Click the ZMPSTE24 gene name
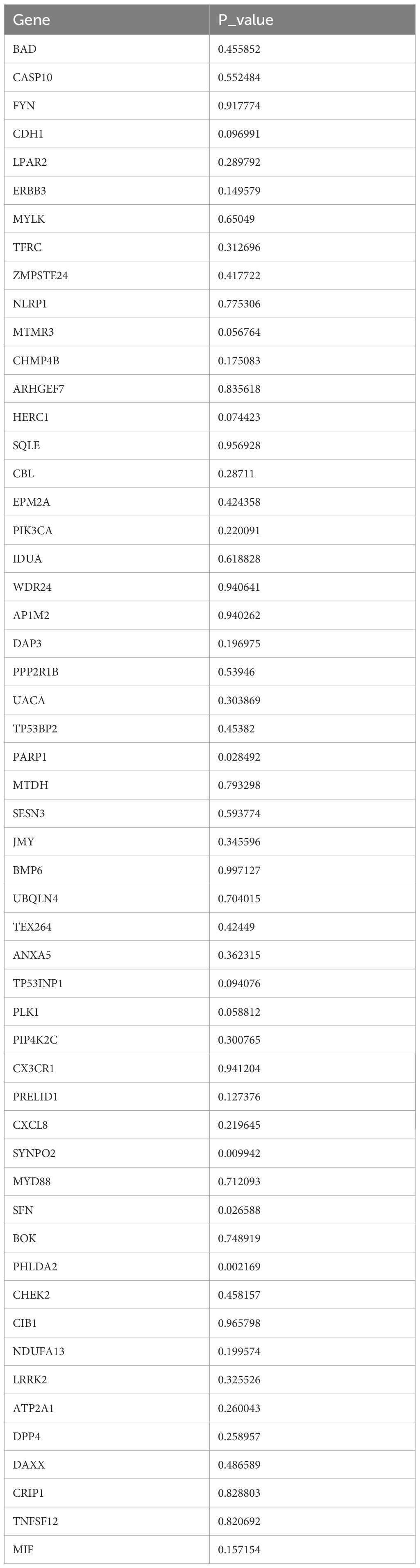 point(40,276)
